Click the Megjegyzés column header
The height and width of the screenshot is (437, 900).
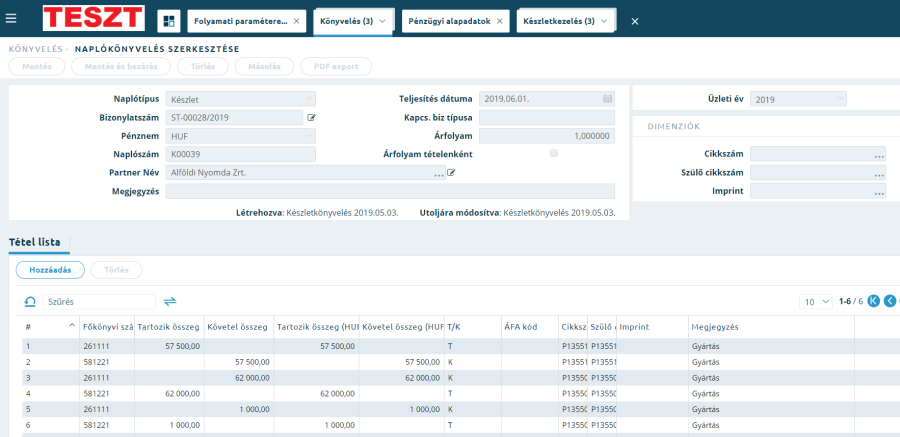[771, 327]
